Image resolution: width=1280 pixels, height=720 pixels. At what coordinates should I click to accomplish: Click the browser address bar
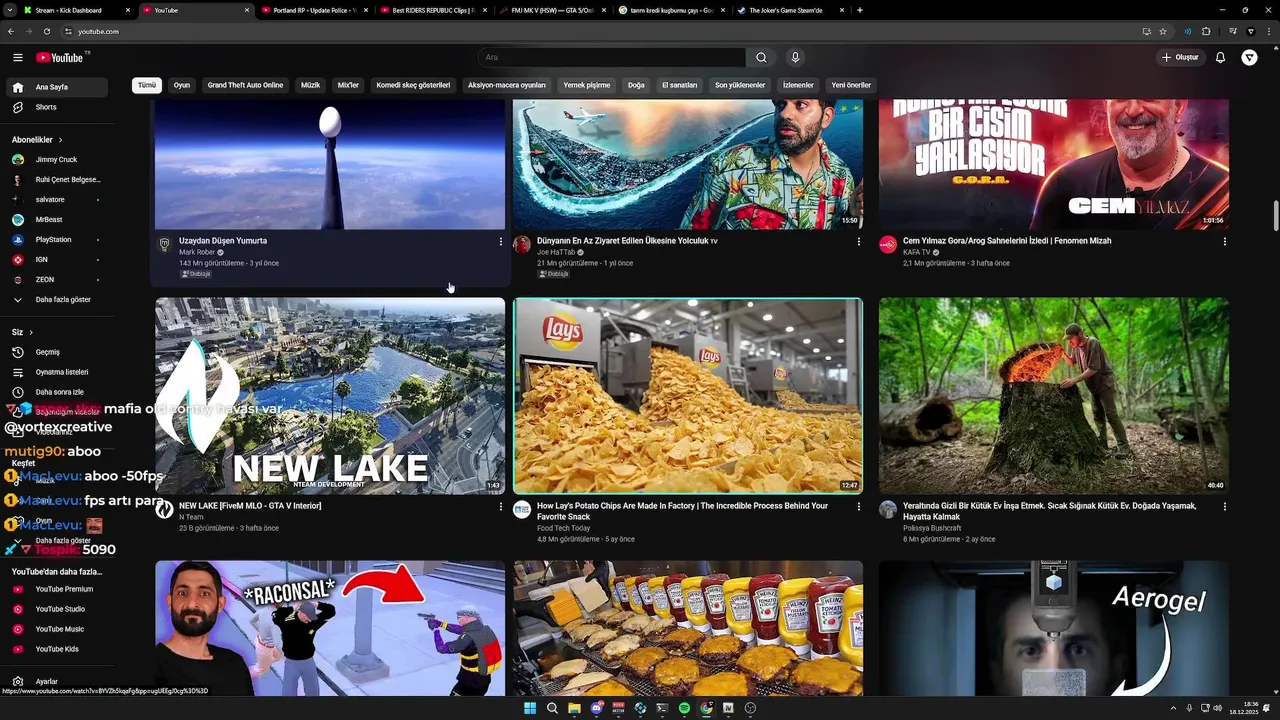[600, 31]
